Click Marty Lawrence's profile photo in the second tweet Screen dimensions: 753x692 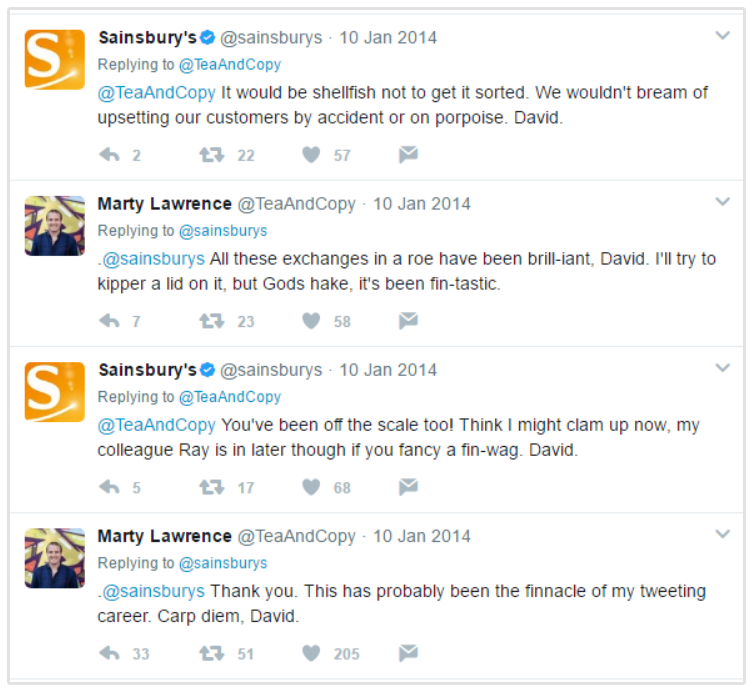(x=54, y=226)
